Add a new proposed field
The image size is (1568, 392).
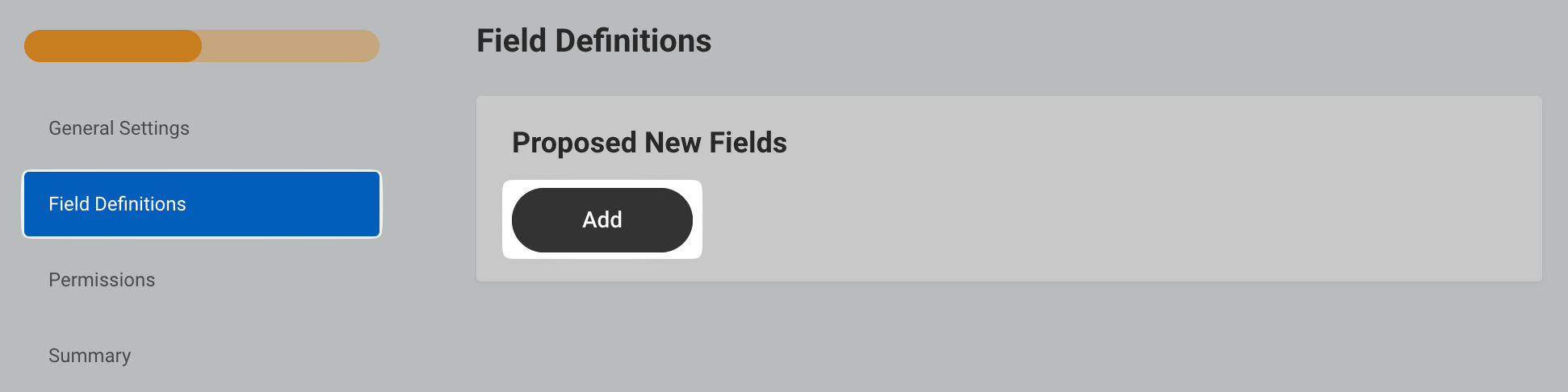pos(602,220)
